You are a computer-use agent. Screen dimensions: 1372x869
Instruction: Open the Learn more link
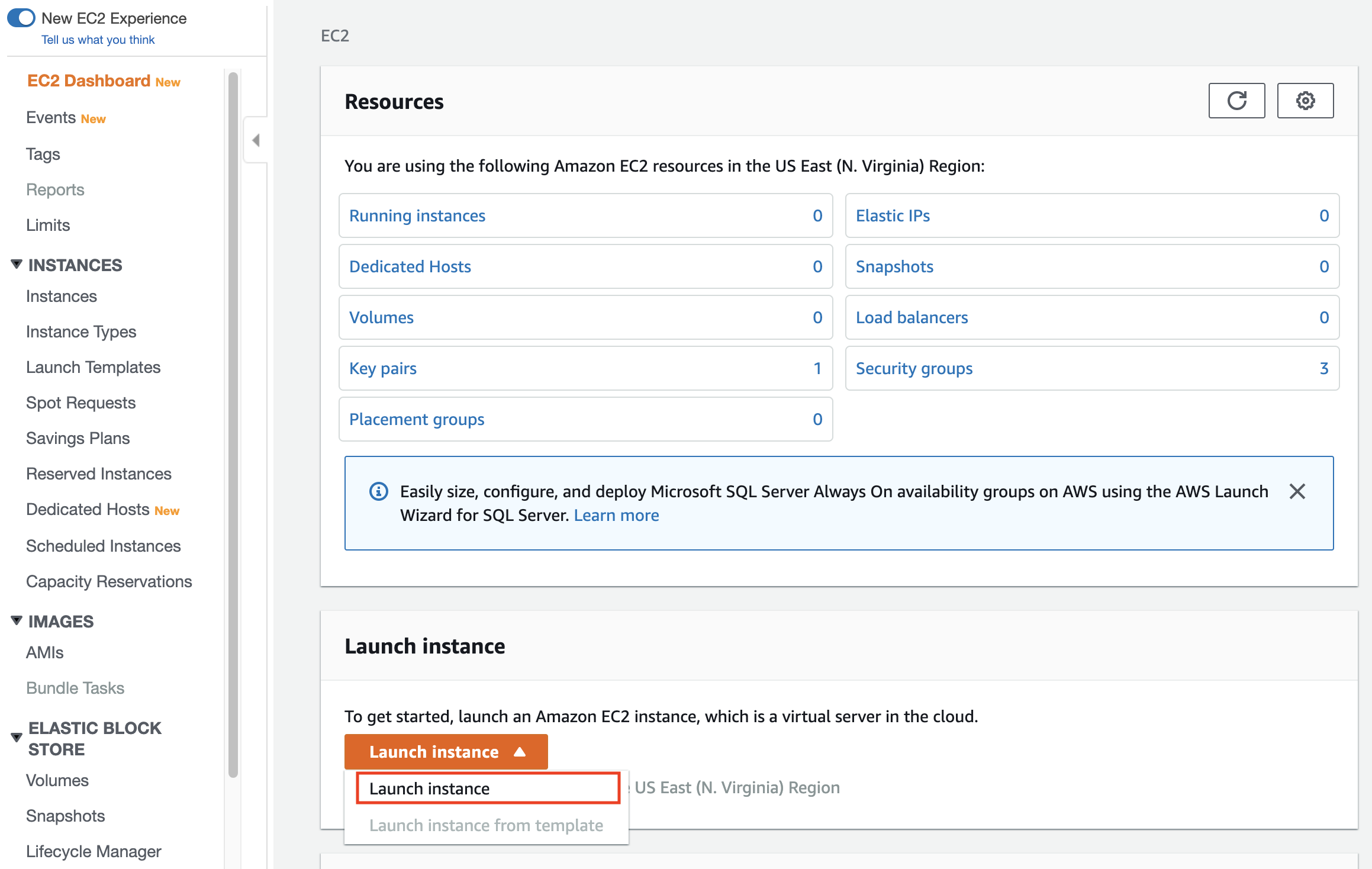[616, 515]
